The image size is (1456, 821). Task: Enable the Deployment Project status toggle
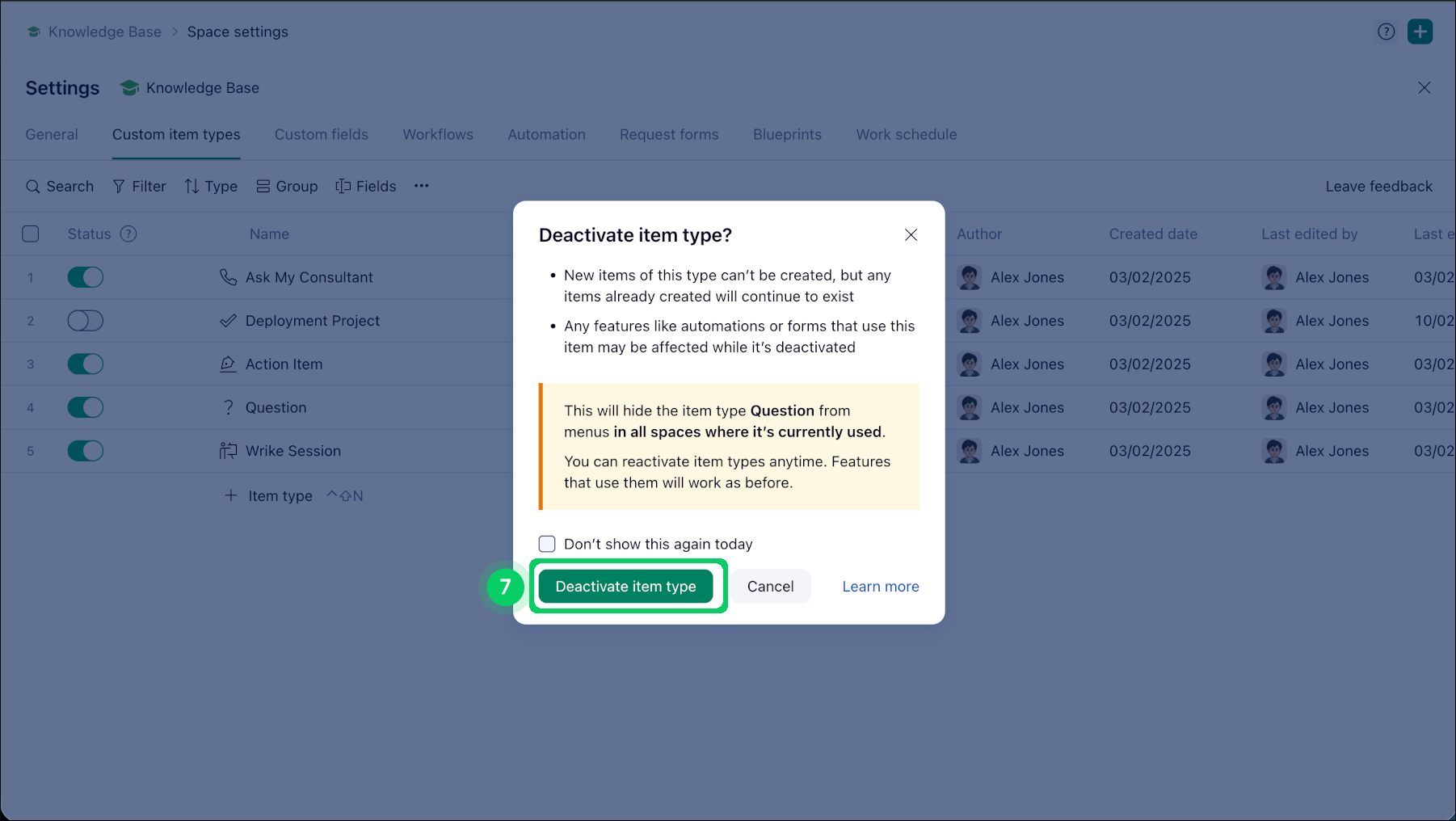click(x=86, y=321)
